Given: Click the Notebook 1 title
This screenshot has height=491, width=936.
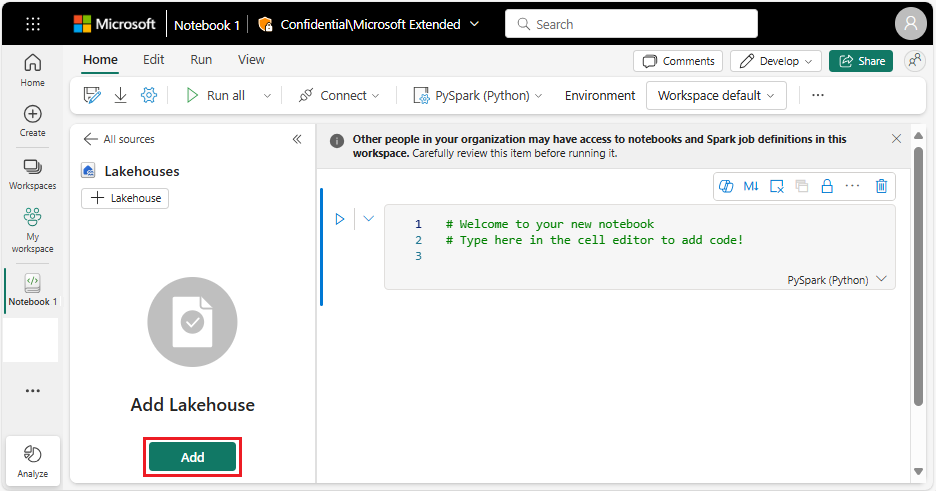Looking at the screenshot, I should (207, 25).
